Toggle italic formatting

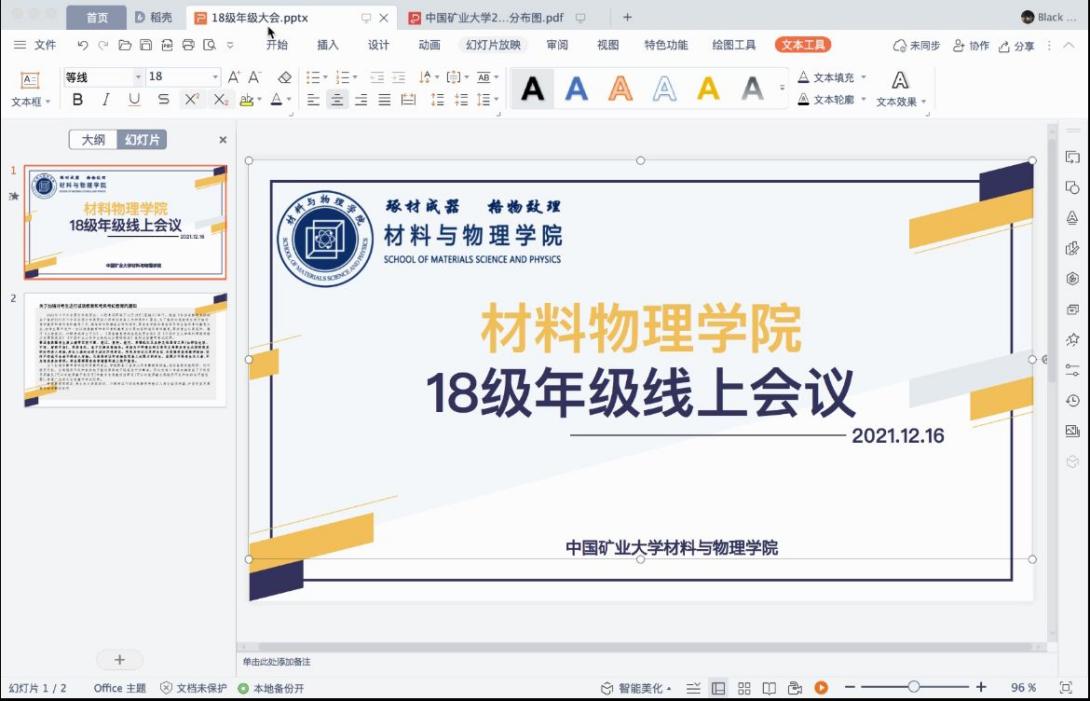point(105,100)
